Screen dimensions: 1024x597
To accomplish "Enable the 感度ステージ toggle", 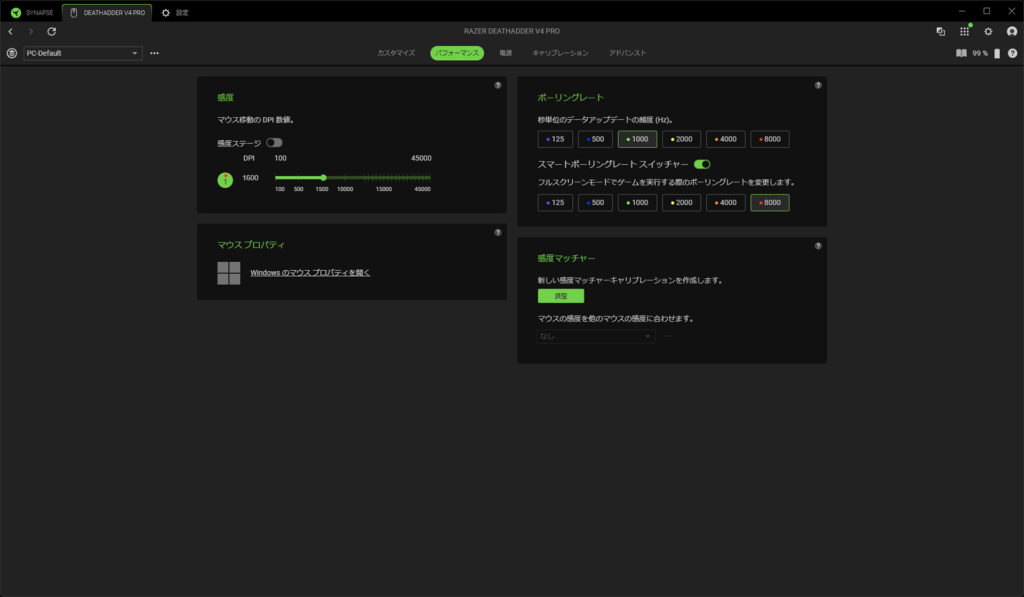I will pos(274,143).
